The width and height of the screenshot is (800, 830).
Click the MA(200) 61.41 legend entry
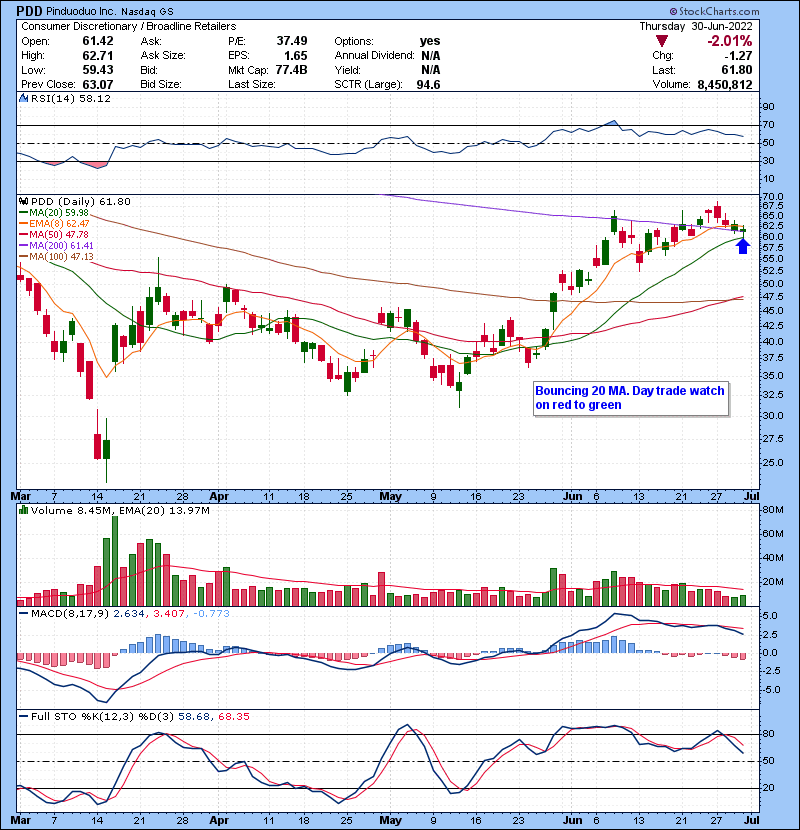56,246
